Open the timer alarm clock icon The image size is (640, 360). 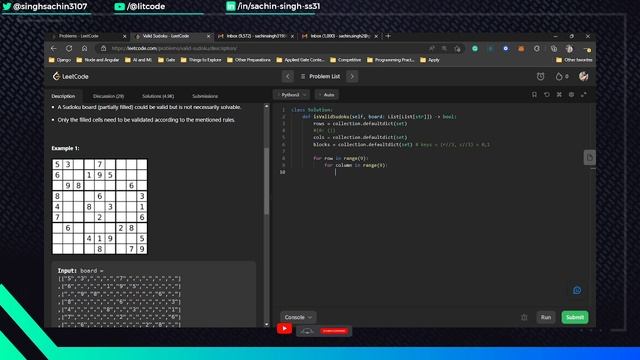540,76
